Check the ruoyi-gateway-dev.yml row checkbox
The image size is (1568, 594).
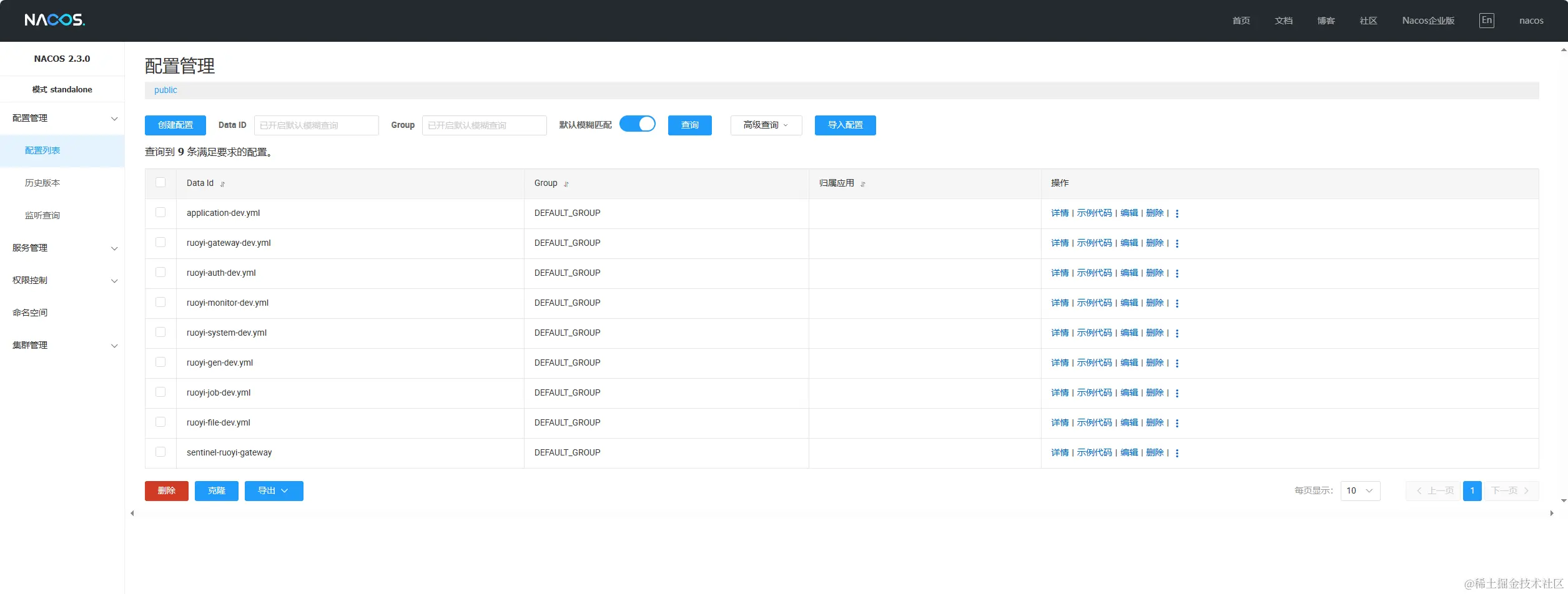coord(160,242)
